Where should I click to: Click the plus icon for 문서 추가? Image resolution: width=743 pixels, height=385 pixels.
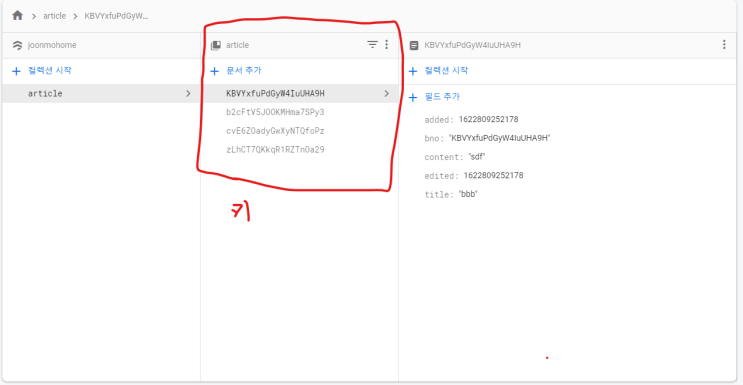click(214, 71)
